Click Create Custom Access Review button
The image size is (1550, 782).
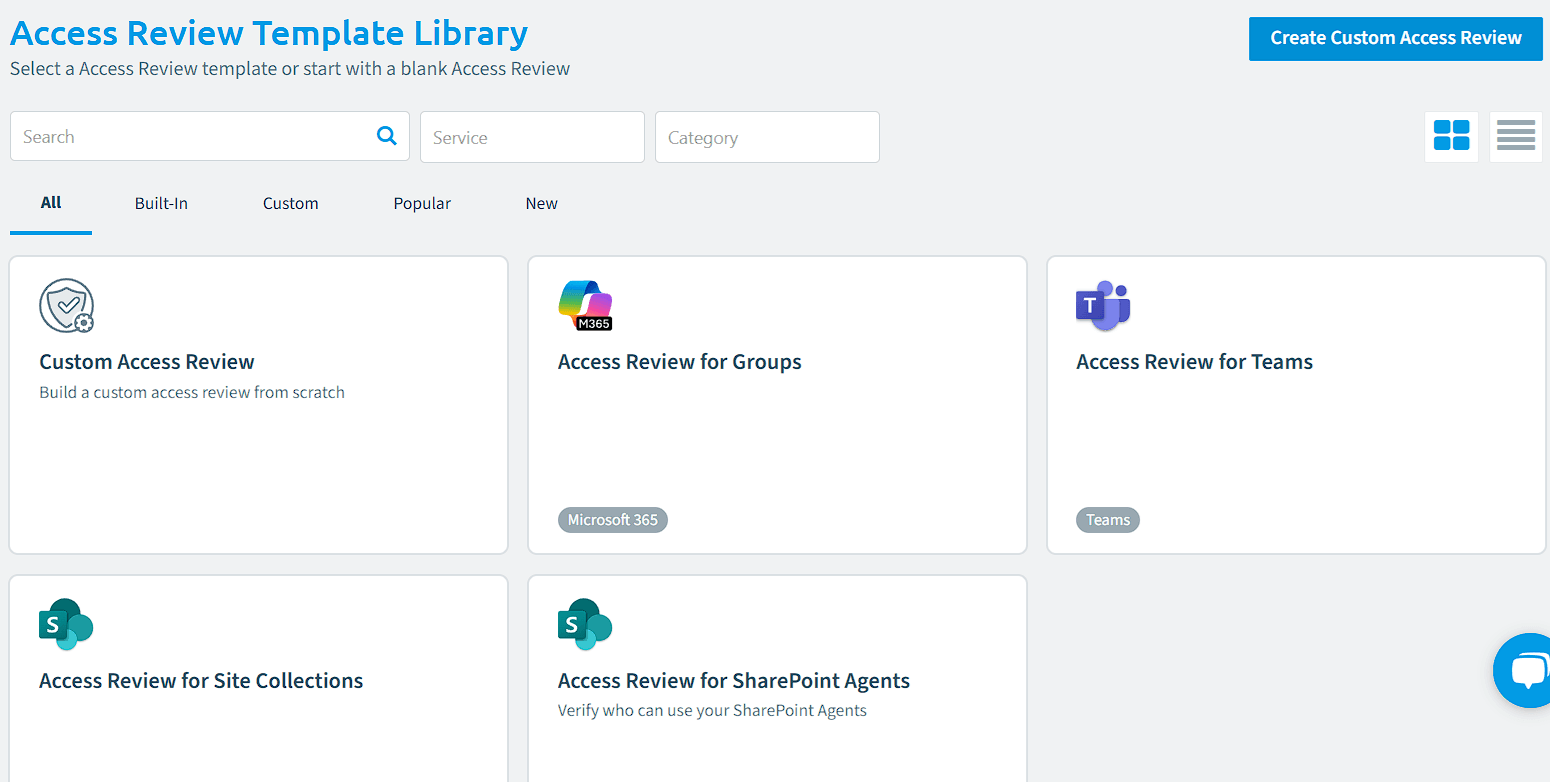(x=1396, y=39)
